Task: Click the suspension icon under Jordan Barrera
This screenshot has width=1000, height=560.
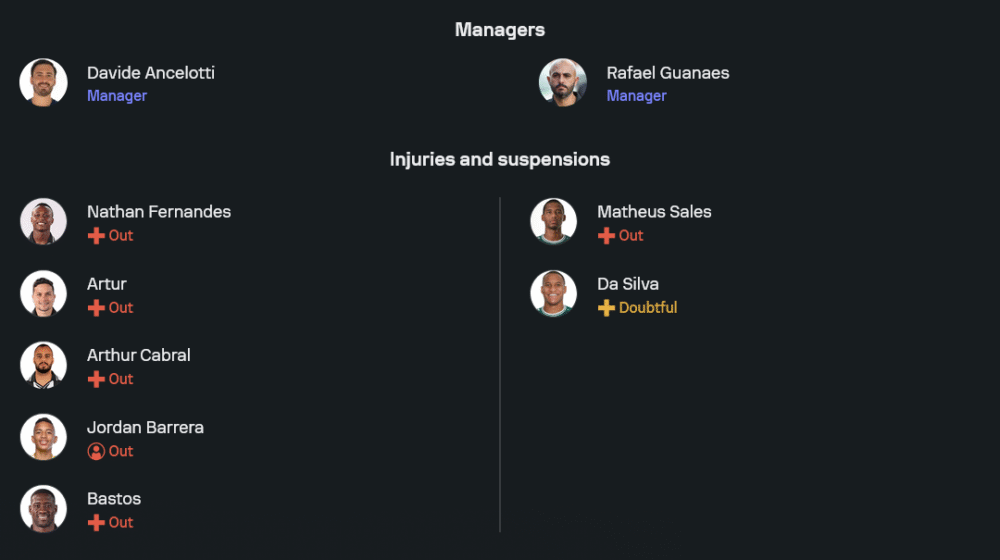Action: pyautogui.click(x=96, y=451)
